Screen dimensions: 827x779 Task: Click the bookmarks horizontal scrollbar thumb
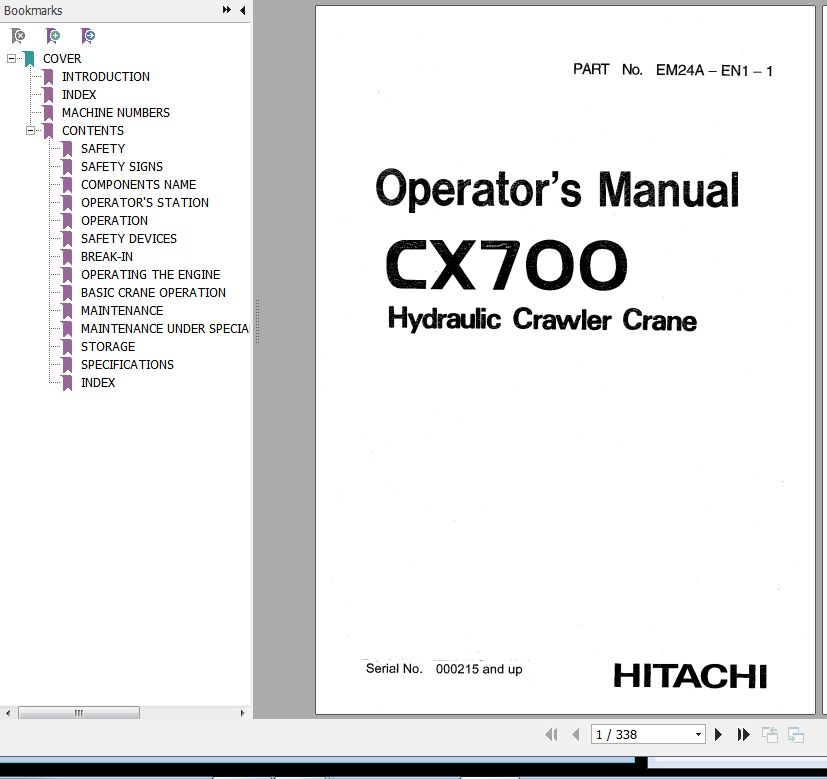coord(78,713)
